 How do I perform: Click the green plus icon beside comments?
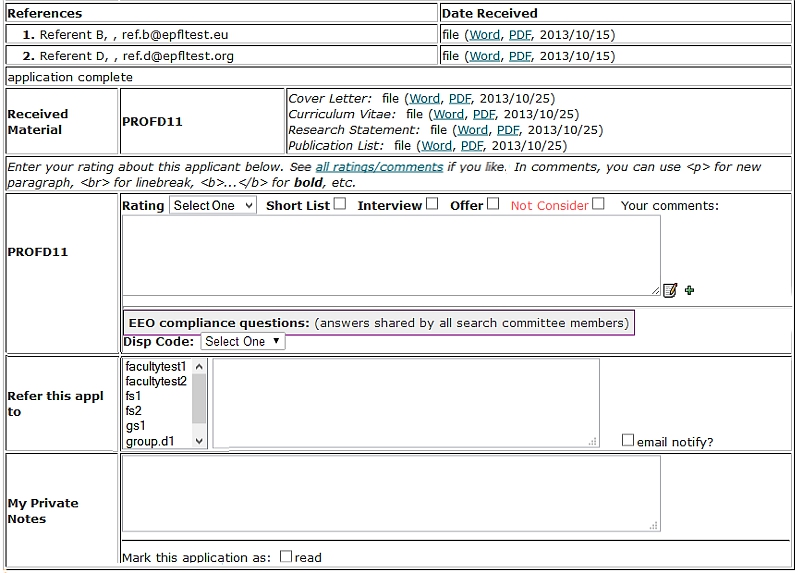690,290
